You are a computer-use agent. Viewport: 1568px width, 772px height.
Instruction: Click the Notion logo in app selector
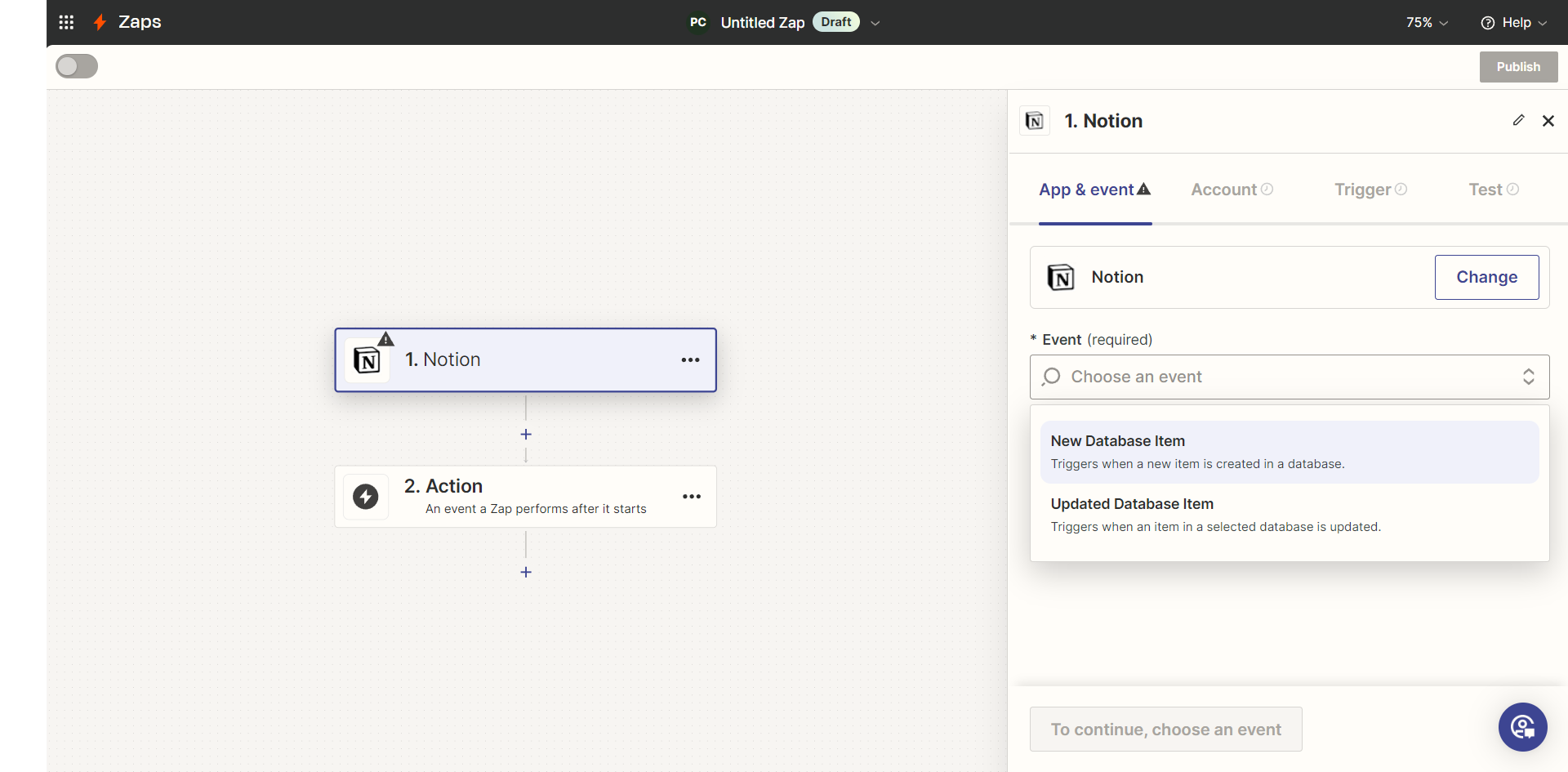[1060, 278]
